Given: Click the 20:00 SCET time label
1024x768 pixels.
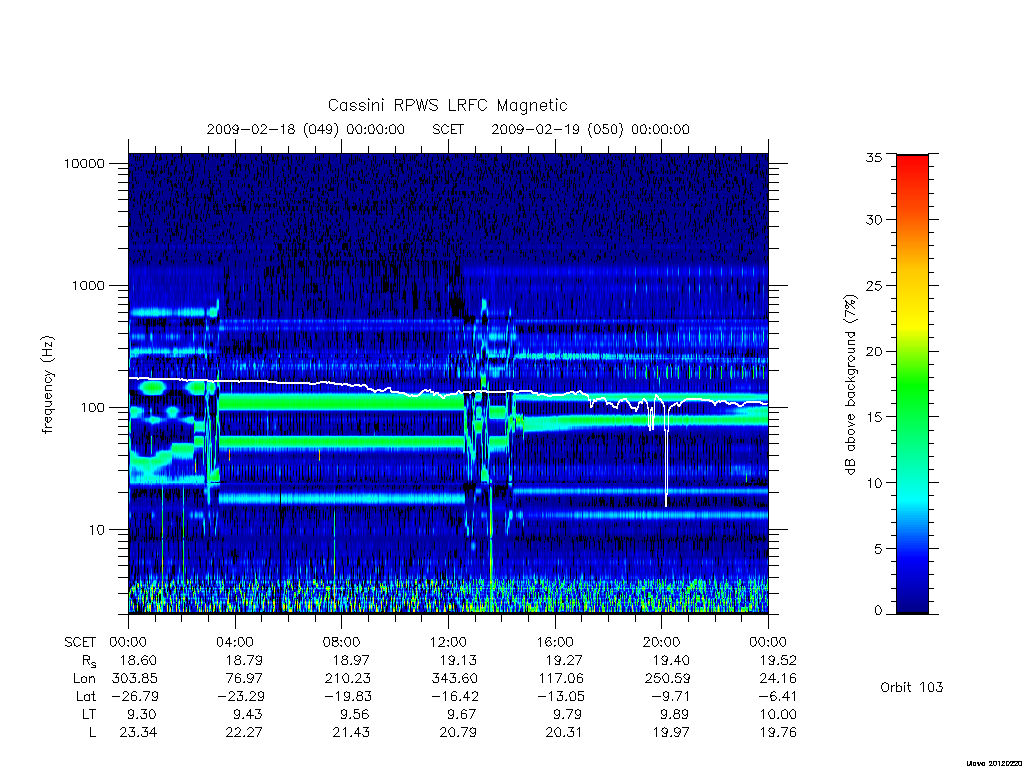Looking at the screenshot, I should (662, 642).
